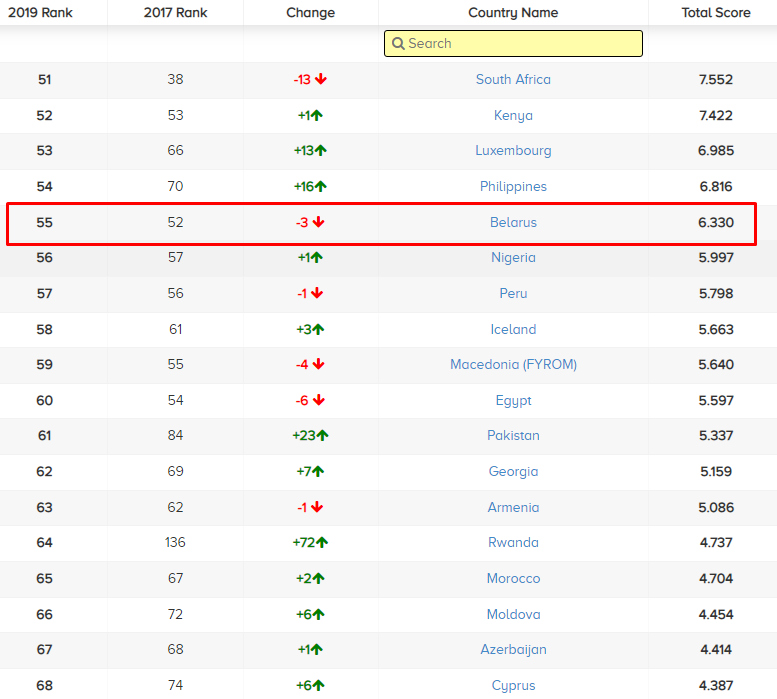Sort by the 2017 Rank column header
This screenshot has height=699, width=777.
[175, 13]
